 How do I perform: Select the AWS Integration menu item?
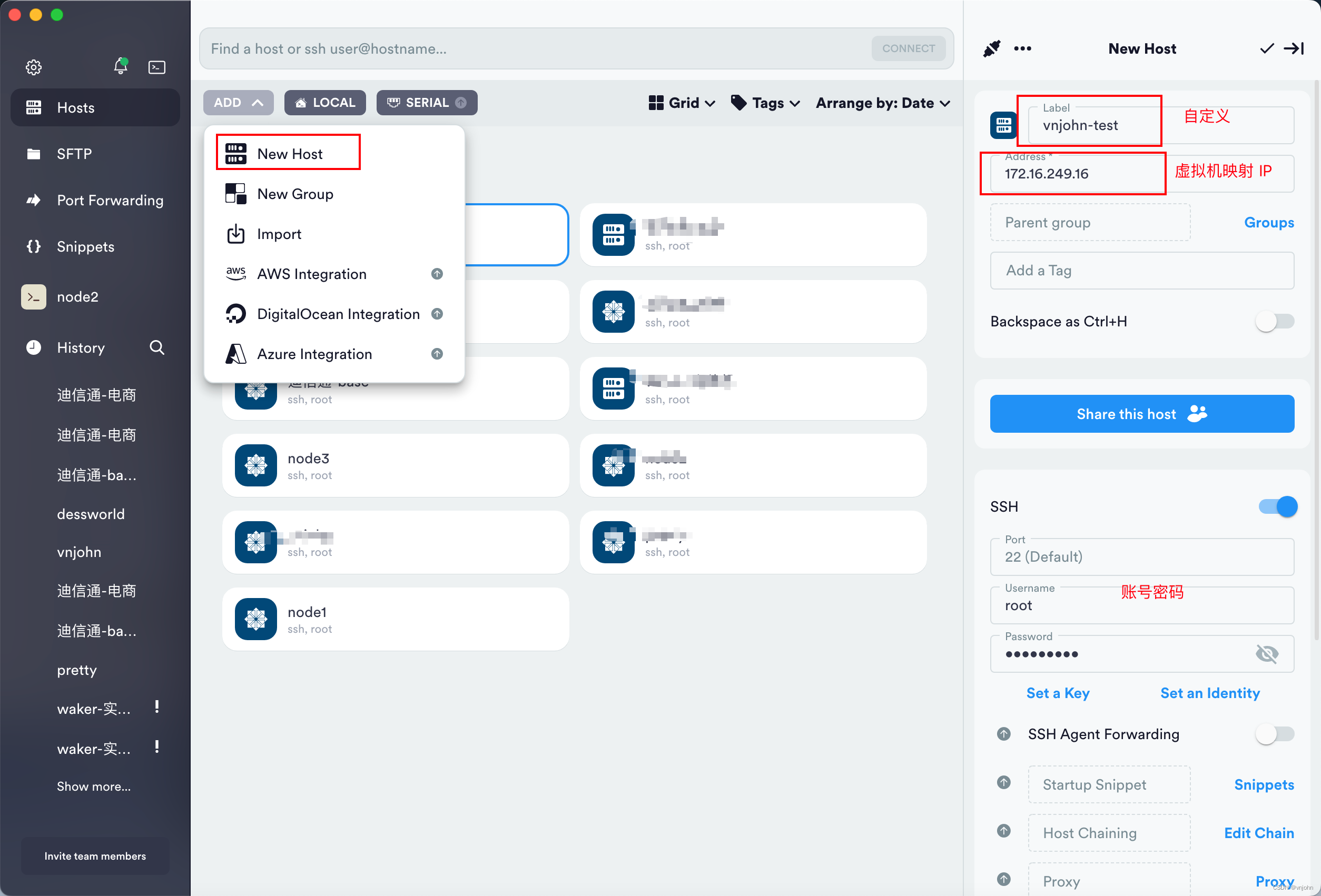point(311,273)
